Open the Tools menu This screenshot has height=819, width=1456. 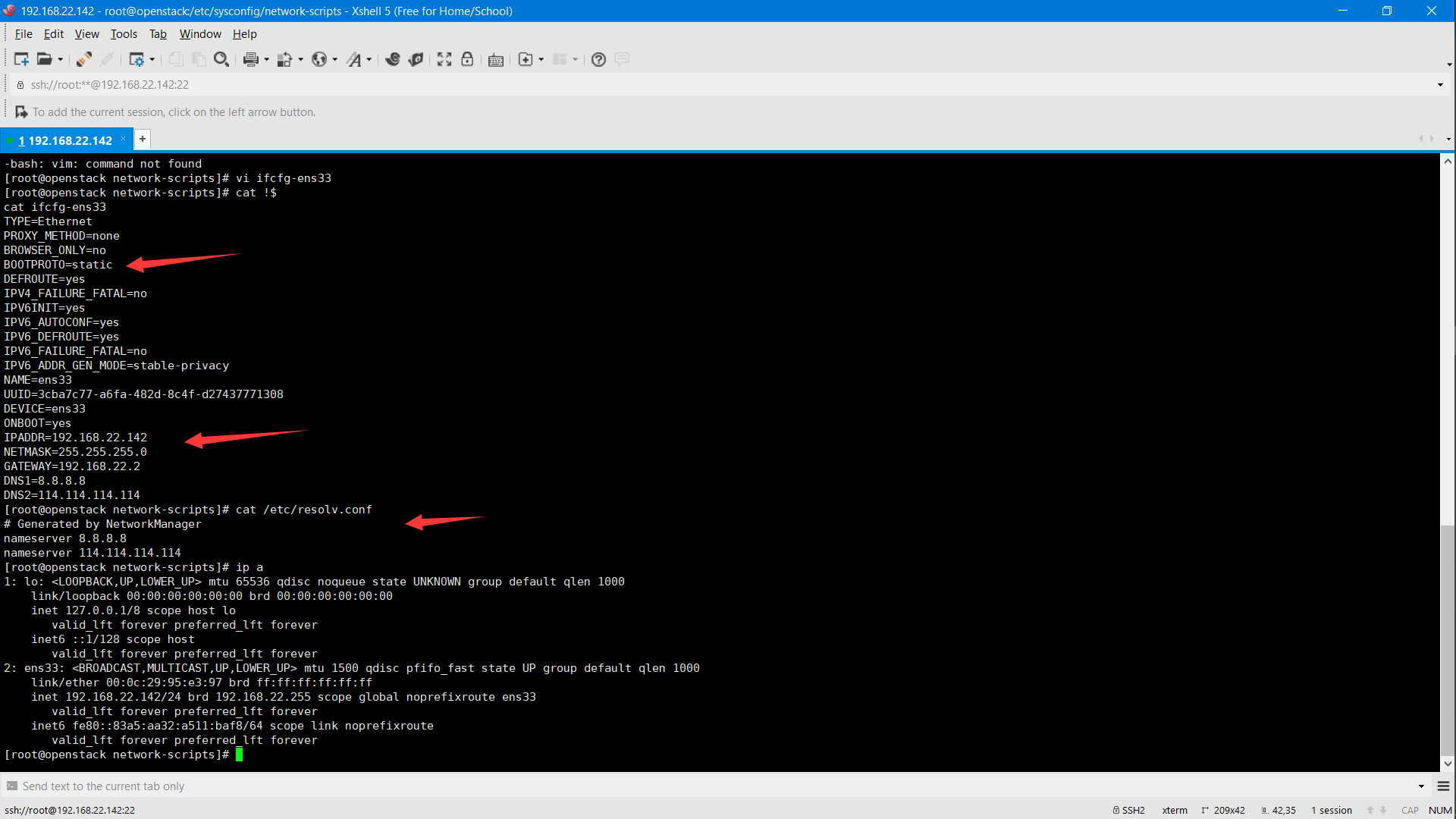[124, 34]
